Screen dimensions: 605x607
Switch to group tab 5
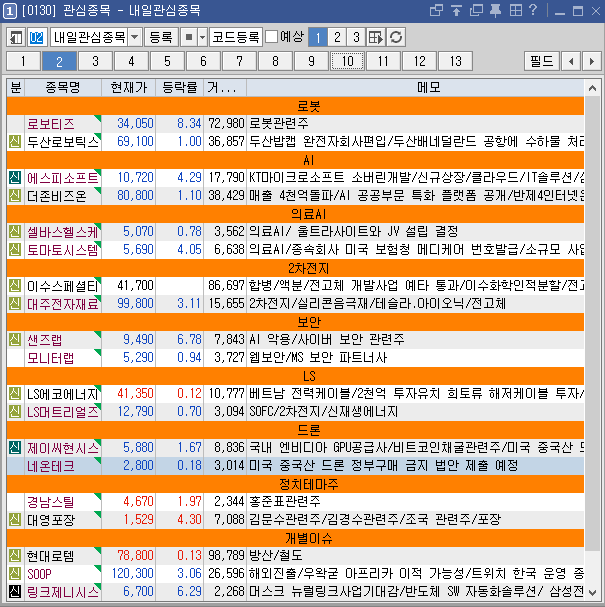[x=167, y=61]
